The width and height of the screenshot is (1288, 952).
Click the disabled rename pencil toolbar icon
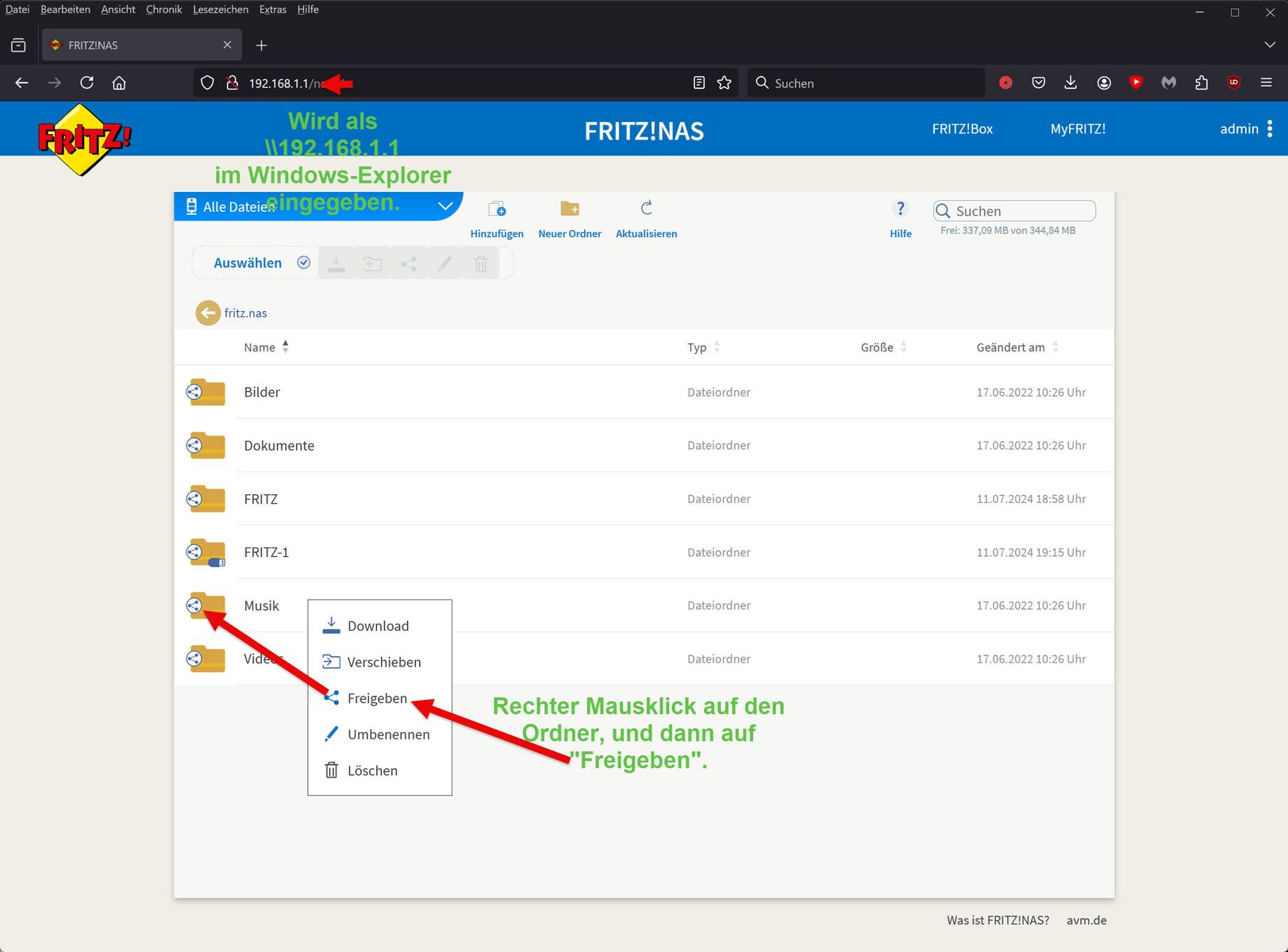444,263
